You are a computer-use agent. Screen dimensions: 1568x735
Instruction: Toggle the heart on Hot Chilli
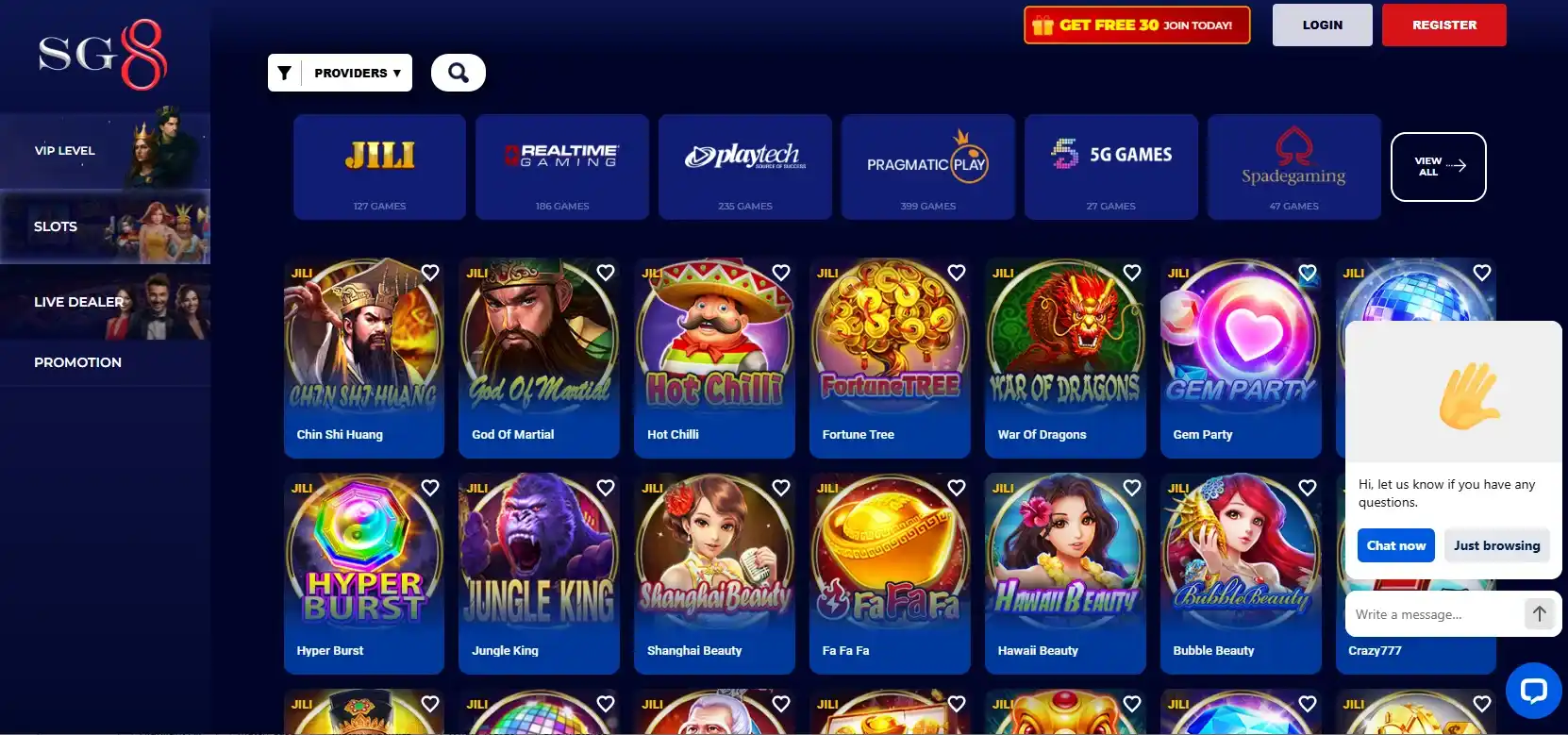(781, 273)
